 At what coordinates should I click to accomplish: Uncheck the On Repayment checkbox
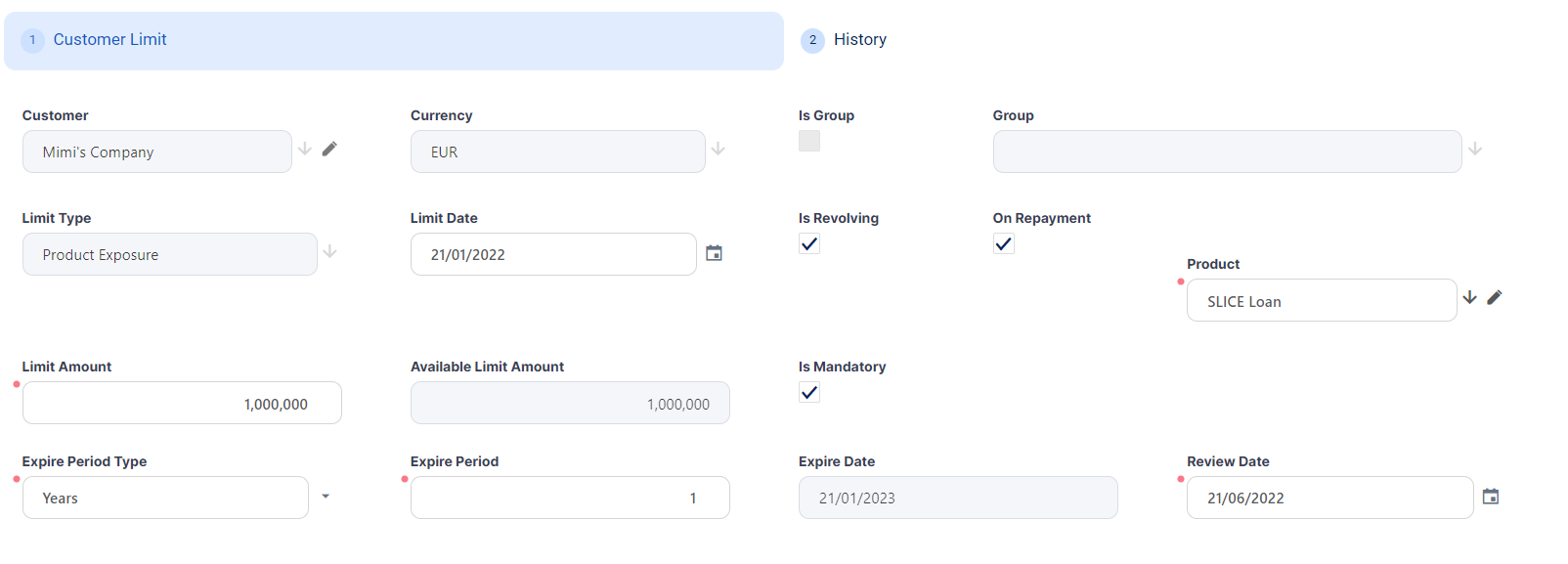[1004, 244]
